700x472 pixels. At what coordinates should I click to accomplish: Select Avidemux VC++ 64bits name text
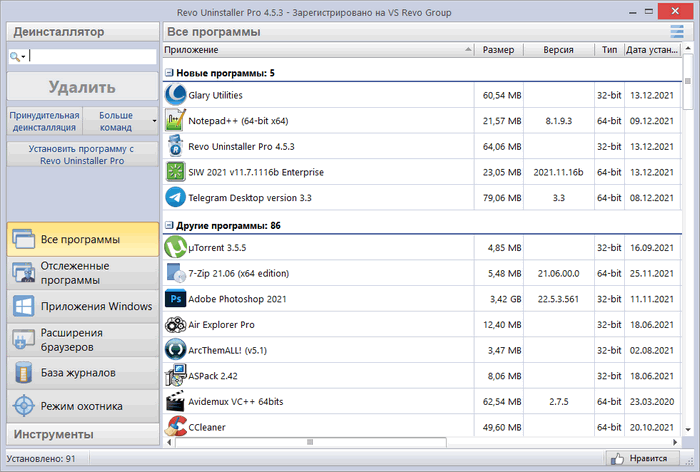pyautogui.click(x=236, y=401)
